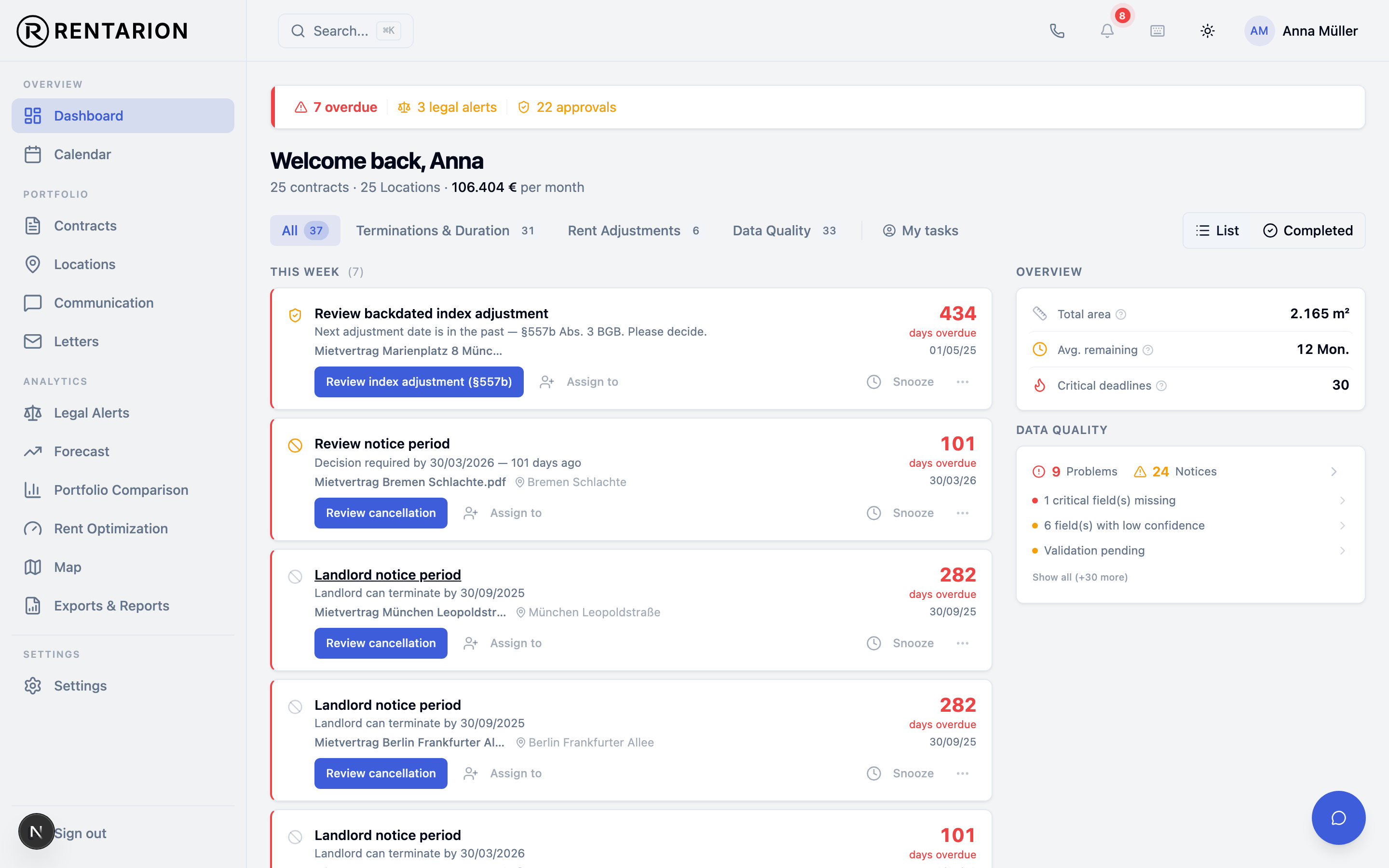Select the All 37 tab
The image size is (1389, 868).
305,231
